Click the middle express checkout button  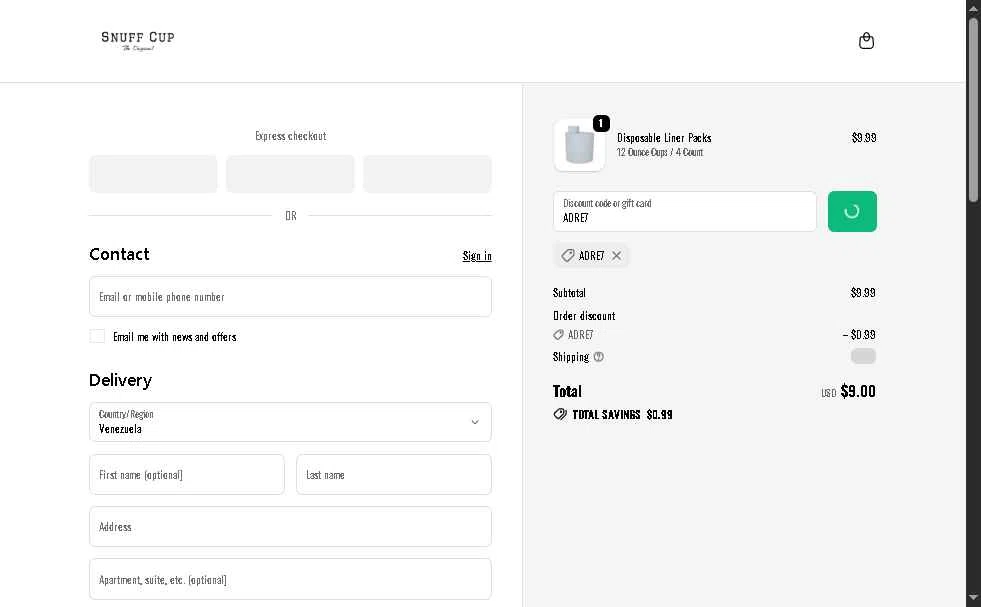(x=290, y=174)
